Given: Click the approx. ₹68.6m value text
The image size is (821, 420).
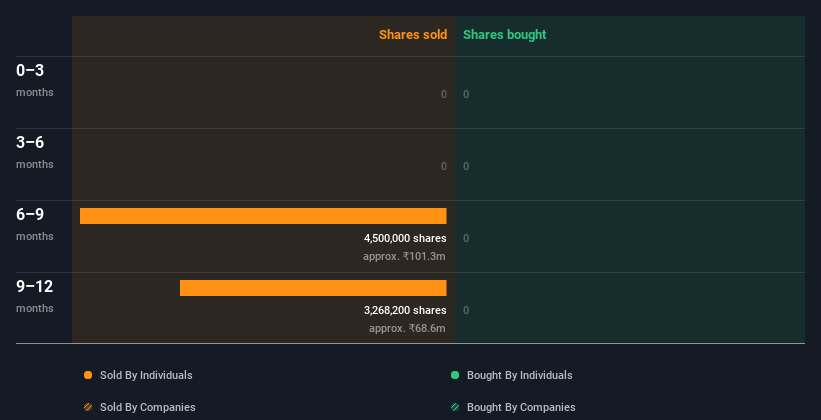Looking at the screenshot, I should pyautogui.click(x=407, y=328).
